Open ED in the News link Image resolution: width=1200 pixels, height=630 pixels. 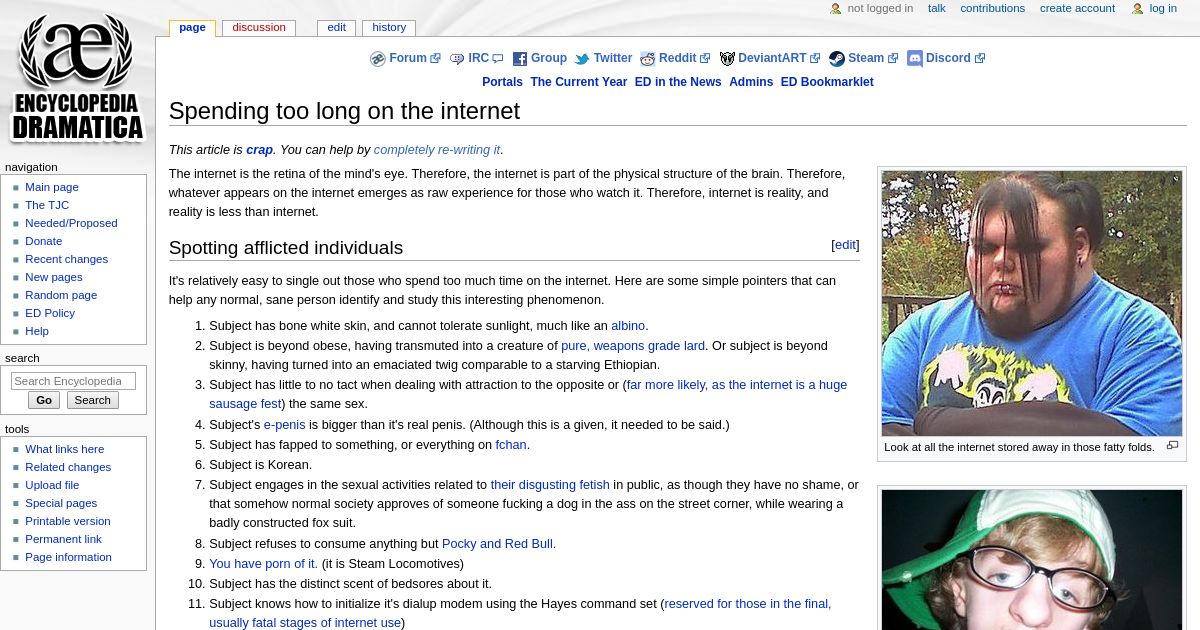tap(678, 82)
